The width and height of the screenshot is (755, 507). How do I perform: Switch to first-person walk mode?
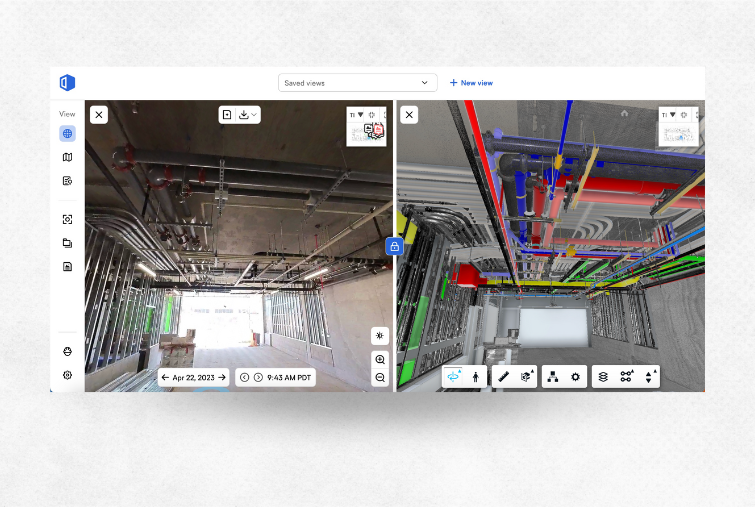coord(475,377)
